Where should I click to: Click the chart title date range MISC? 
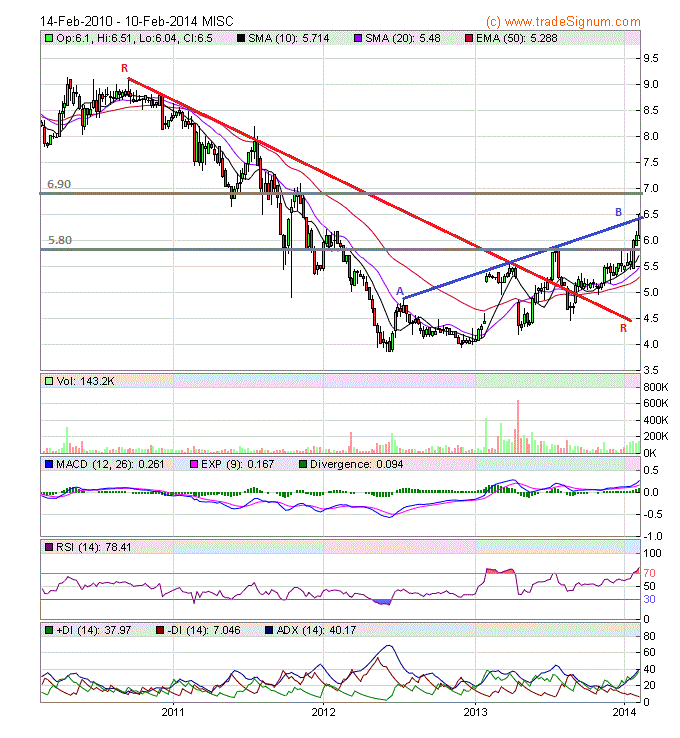point(136,21)
